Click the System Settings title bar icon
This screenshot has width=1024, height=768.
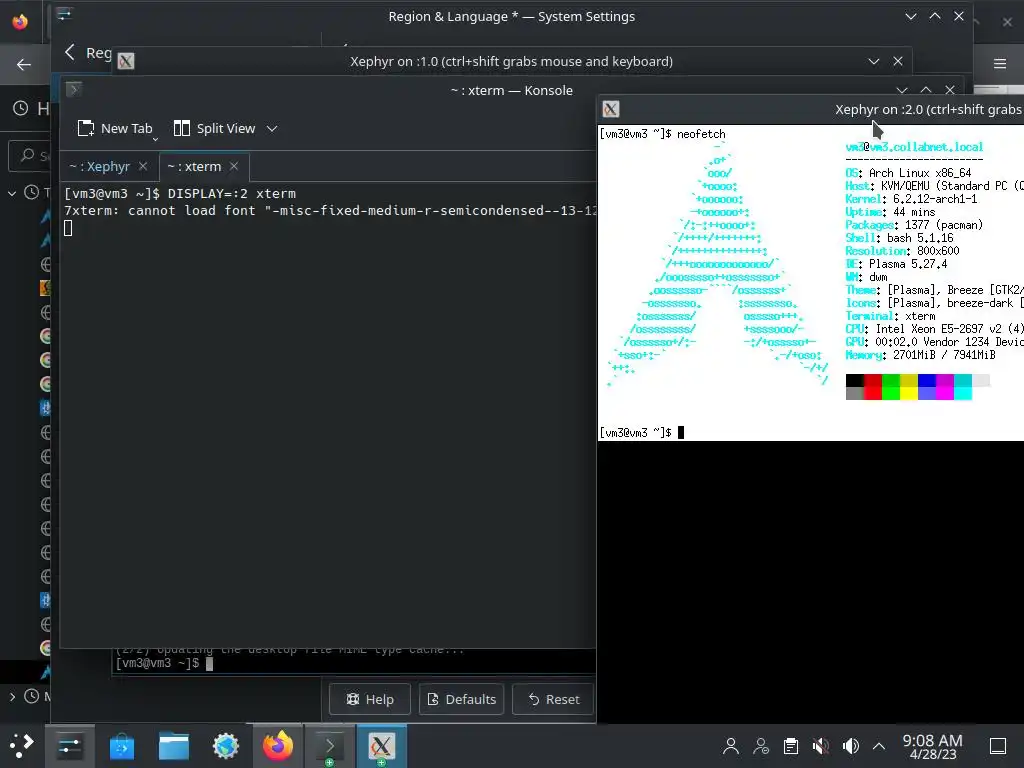(64, 14)
